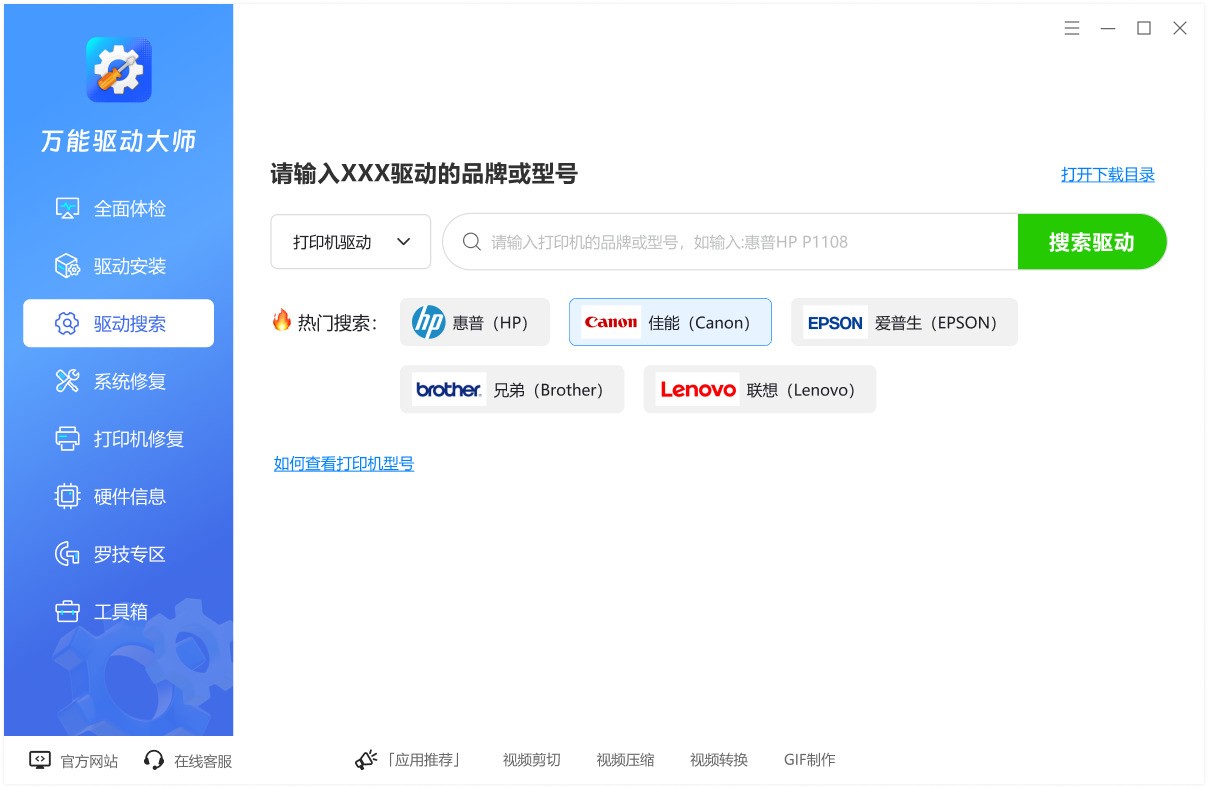
Task: Select the 驱动搜索 sidebar tab
Action: [118, 324]
